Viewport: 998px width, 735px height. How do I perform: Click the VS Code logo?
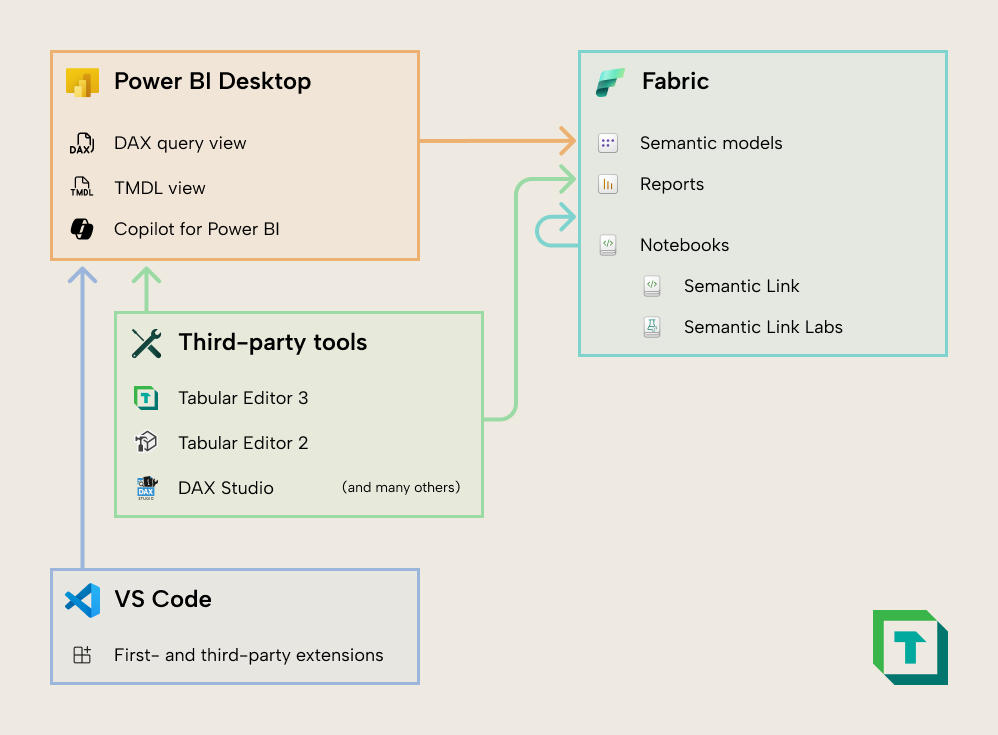coord(81,600)
